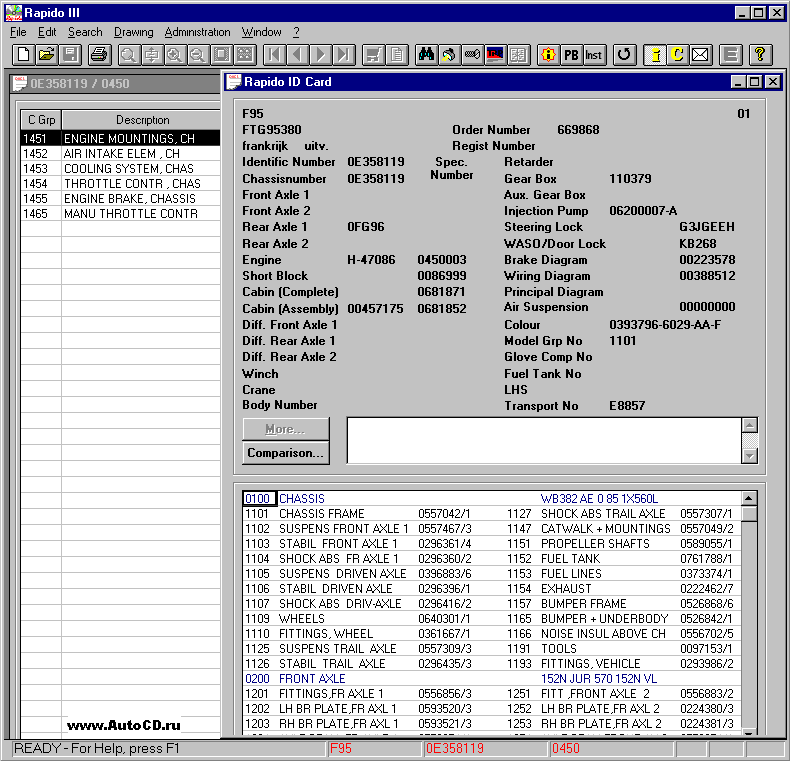Click the New document toolbar icon
The width and height of the screenshot is (790, 761).
[x=23, y=54]
